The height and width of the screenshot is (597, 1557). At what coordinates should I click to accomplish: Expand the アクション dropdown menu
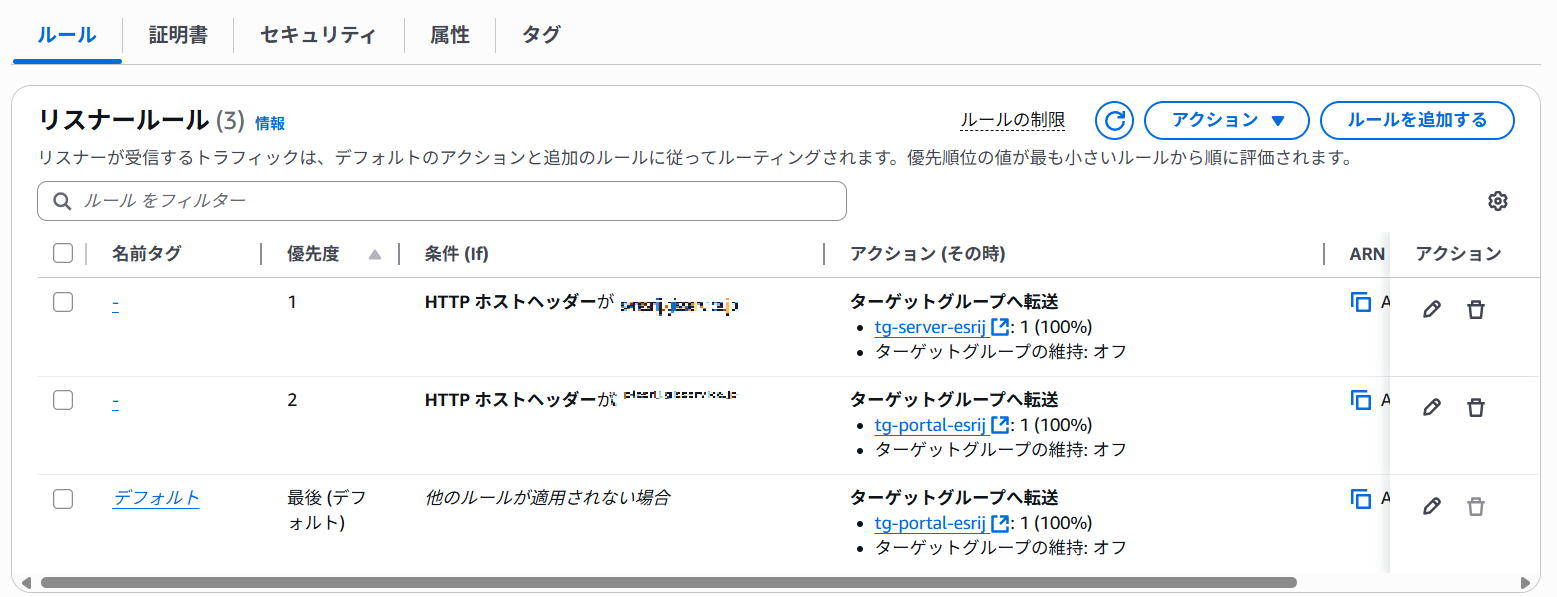(1226, 121)
